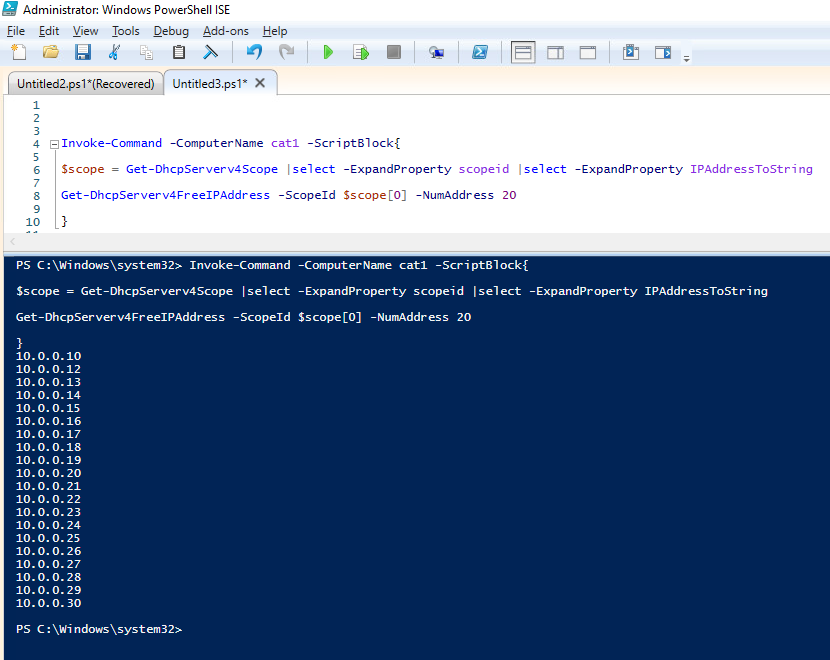
Task: Open the Help menu
Action: point(275,31)
